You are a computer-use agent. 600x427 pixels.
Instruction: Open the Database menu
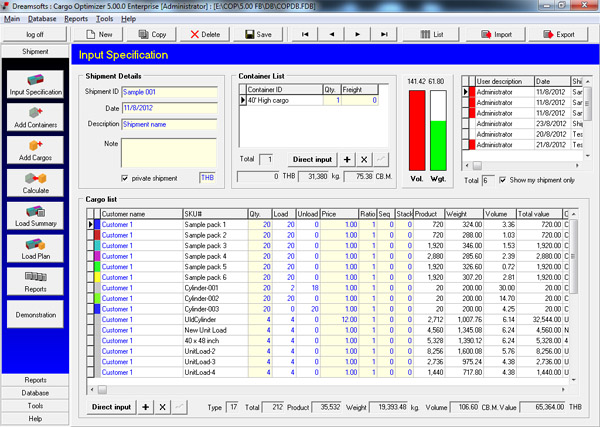point(42,19)
